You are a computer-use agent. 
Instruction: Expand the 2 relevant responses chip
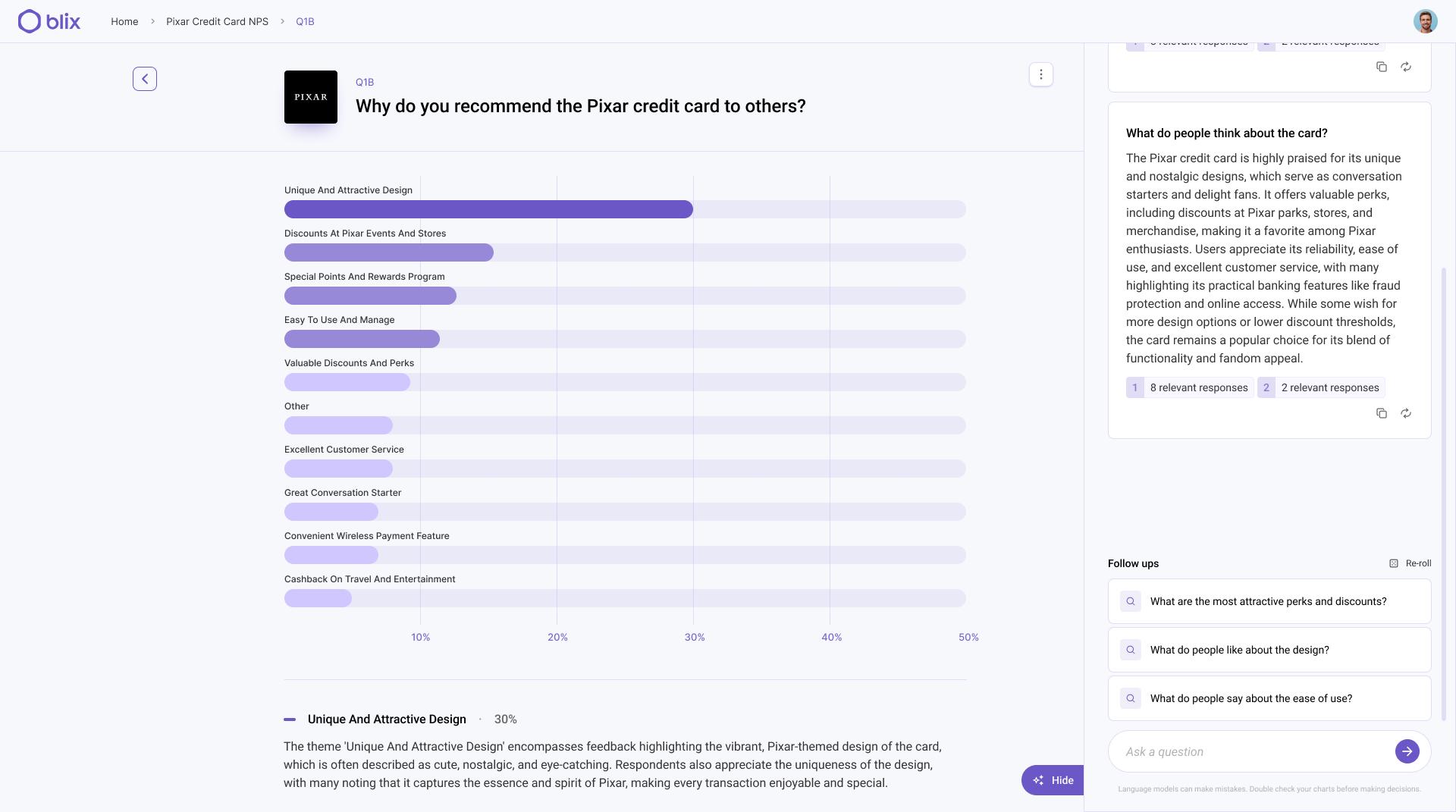1321,387
